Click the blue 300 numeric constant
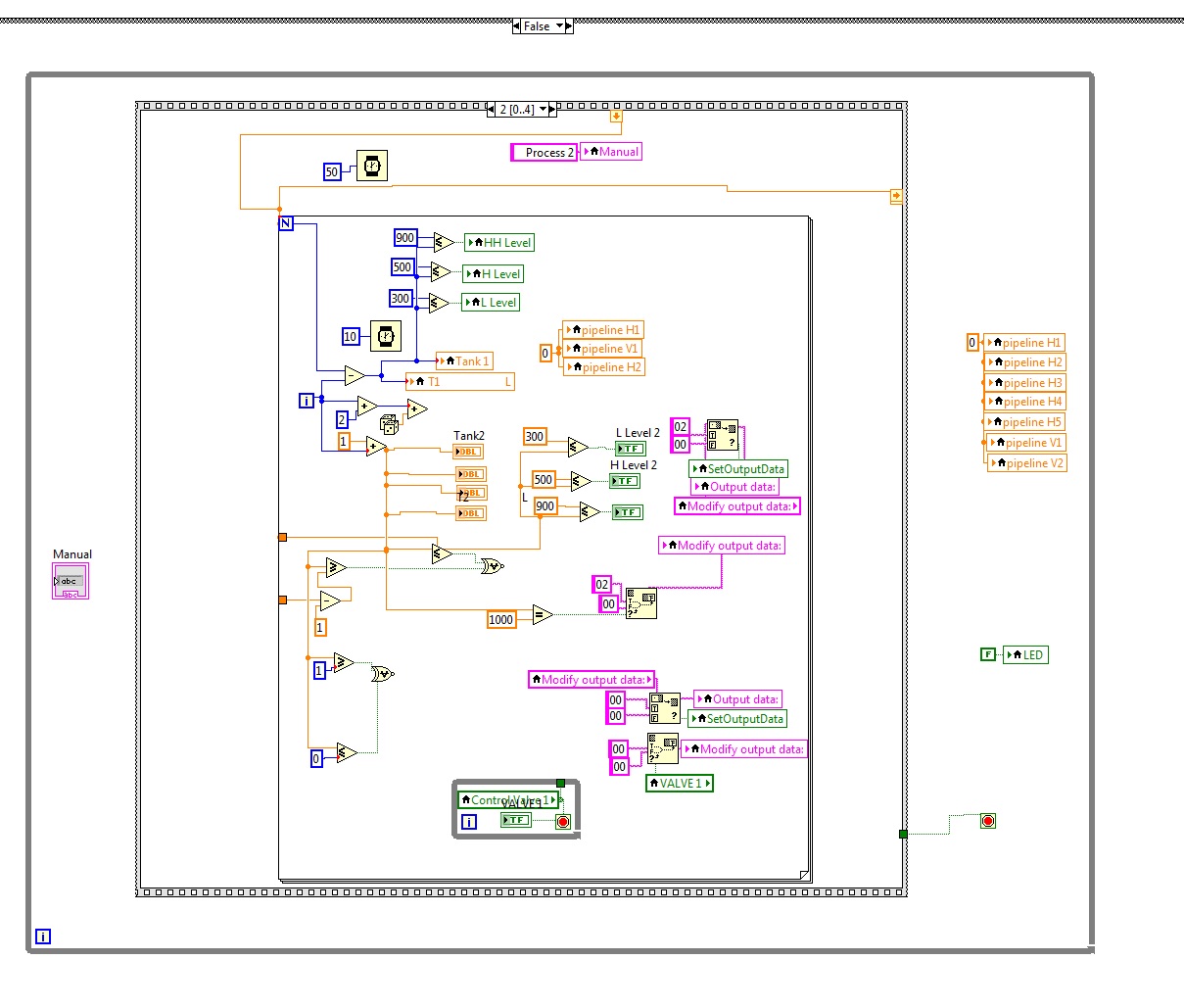Screen dimensions: 1184x1008 point(401,299)
